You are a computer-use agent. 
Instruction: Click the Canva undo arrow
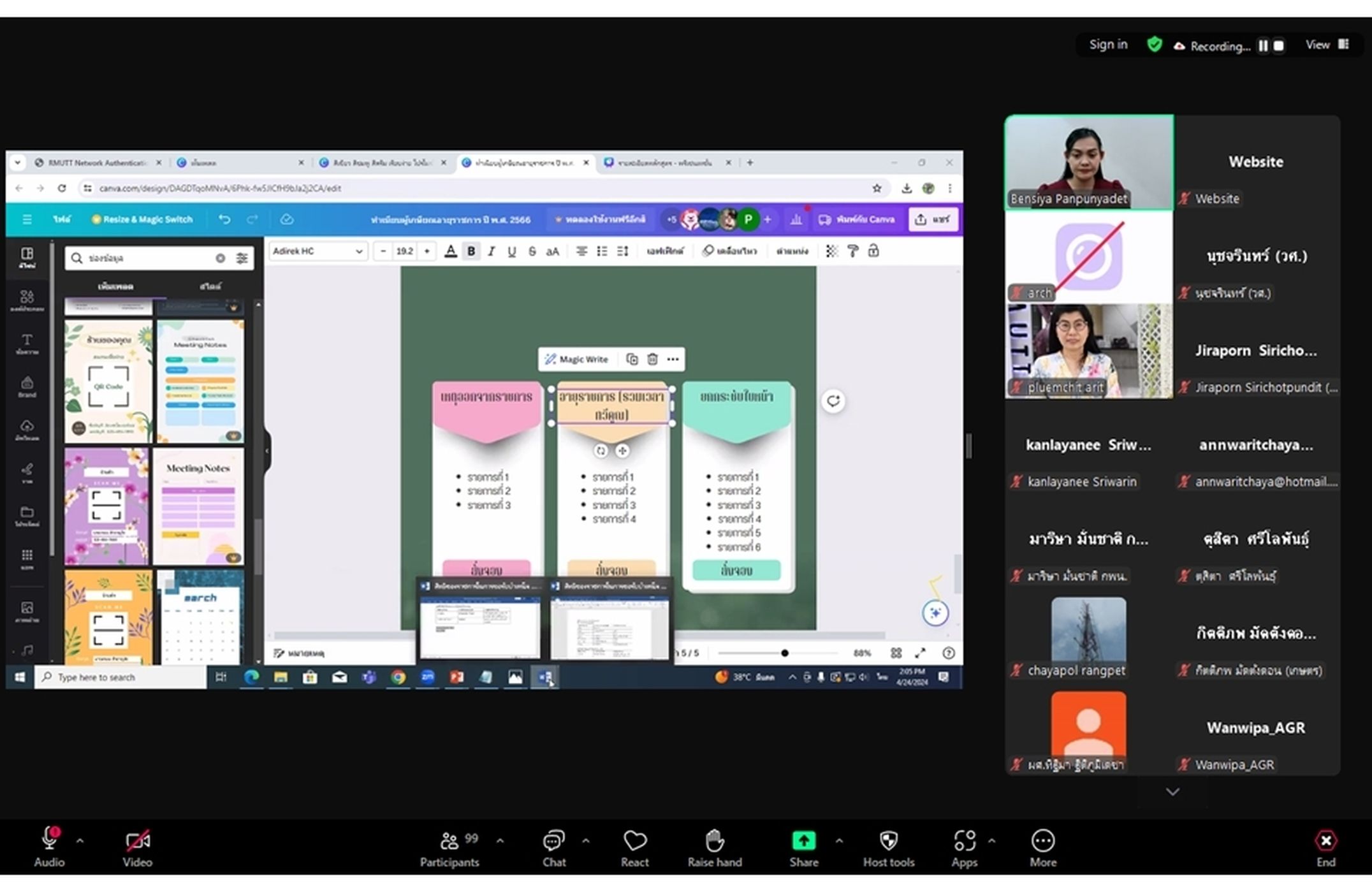click(224, 219)
